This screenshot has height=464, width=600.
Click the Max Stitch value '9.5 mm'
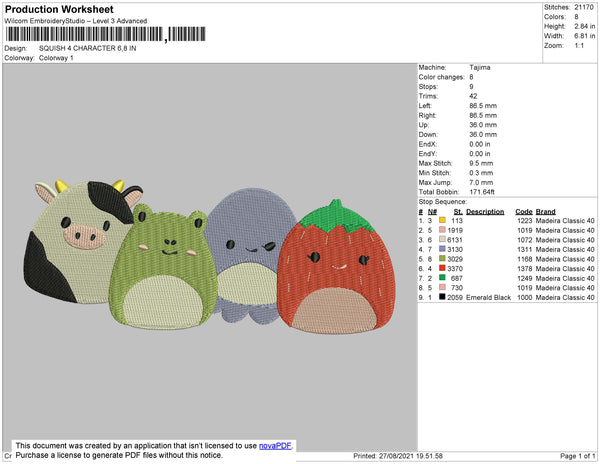click(x=481, y=163)
